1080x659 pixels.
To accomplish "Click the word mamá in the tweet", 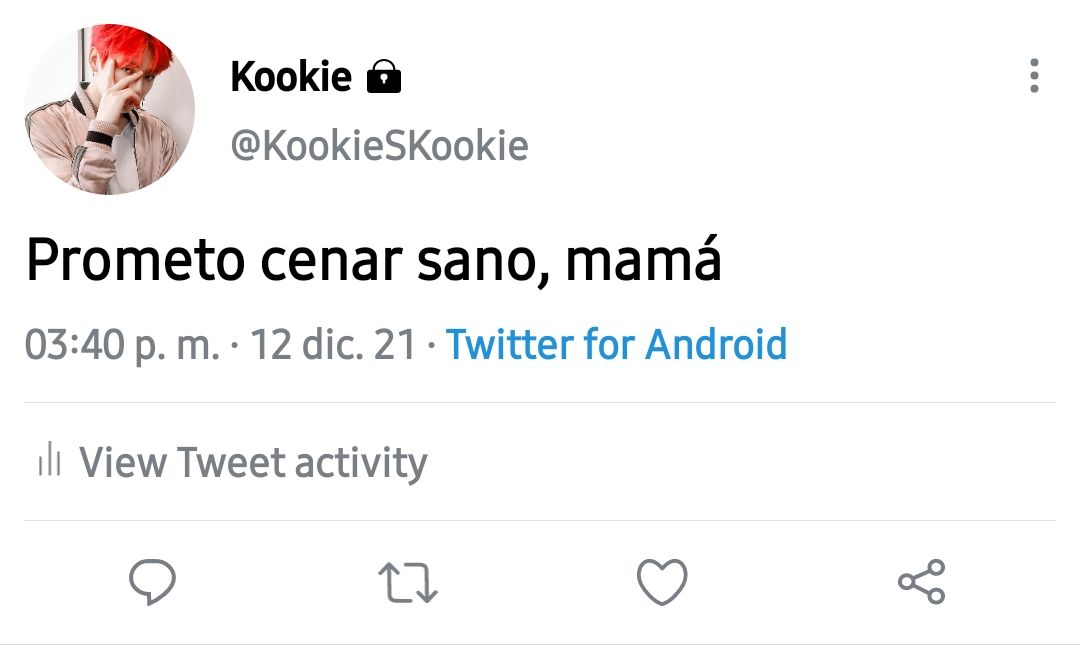I will coord(643,258).
